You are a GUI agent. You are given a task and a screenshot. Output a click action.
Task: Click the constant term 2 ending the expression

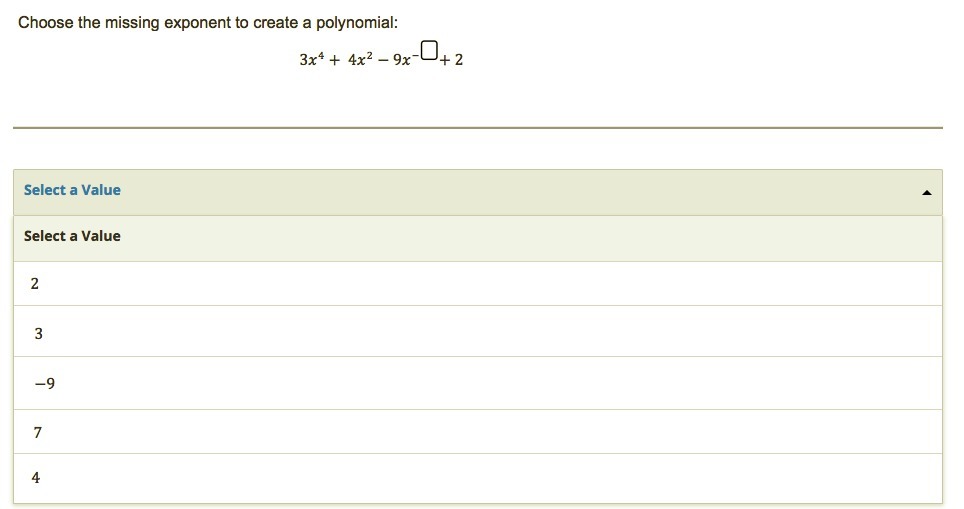pos(459,60)
